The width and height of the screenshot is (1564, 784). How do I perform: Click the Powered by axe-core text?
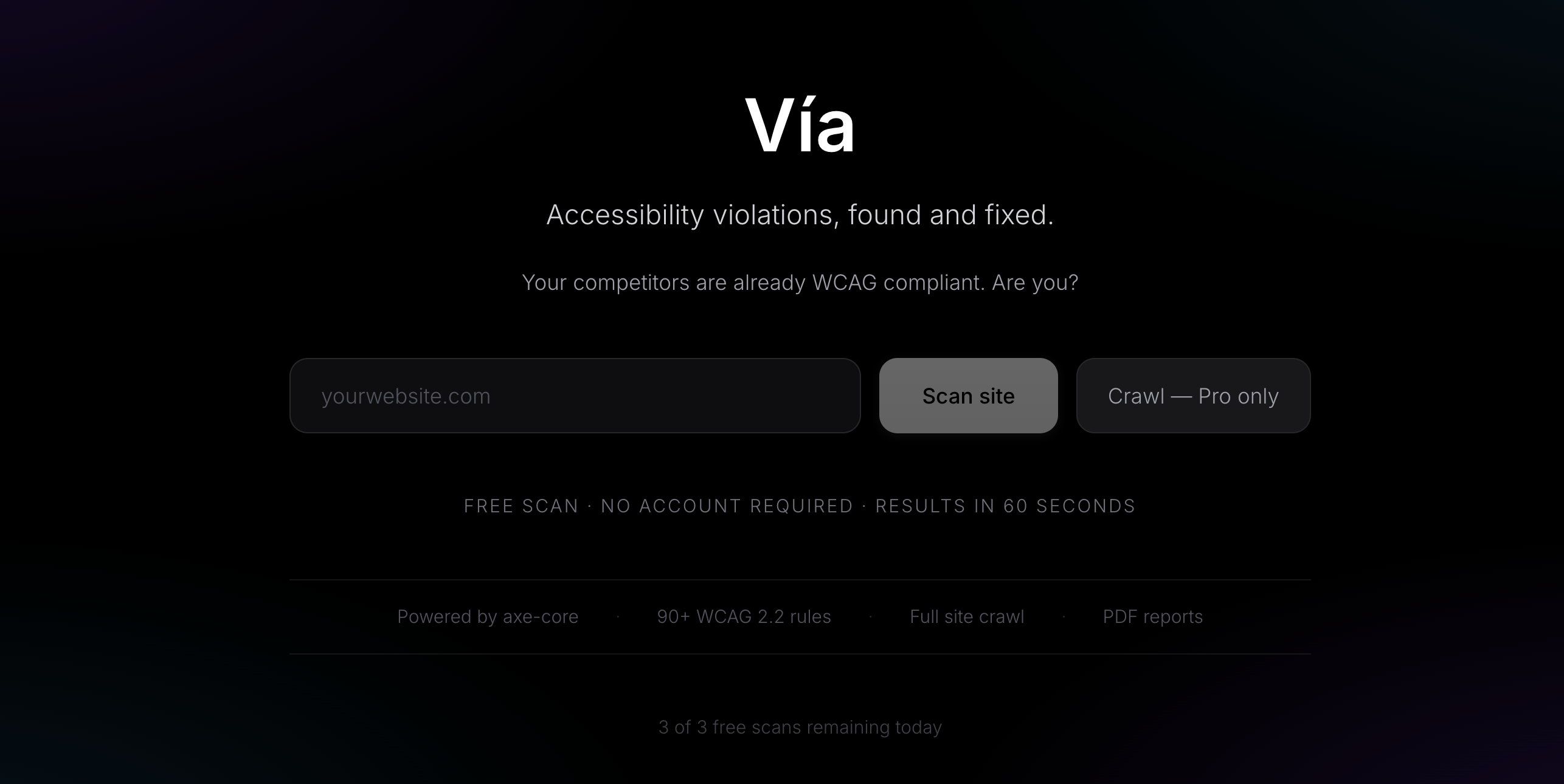point(488,617)
